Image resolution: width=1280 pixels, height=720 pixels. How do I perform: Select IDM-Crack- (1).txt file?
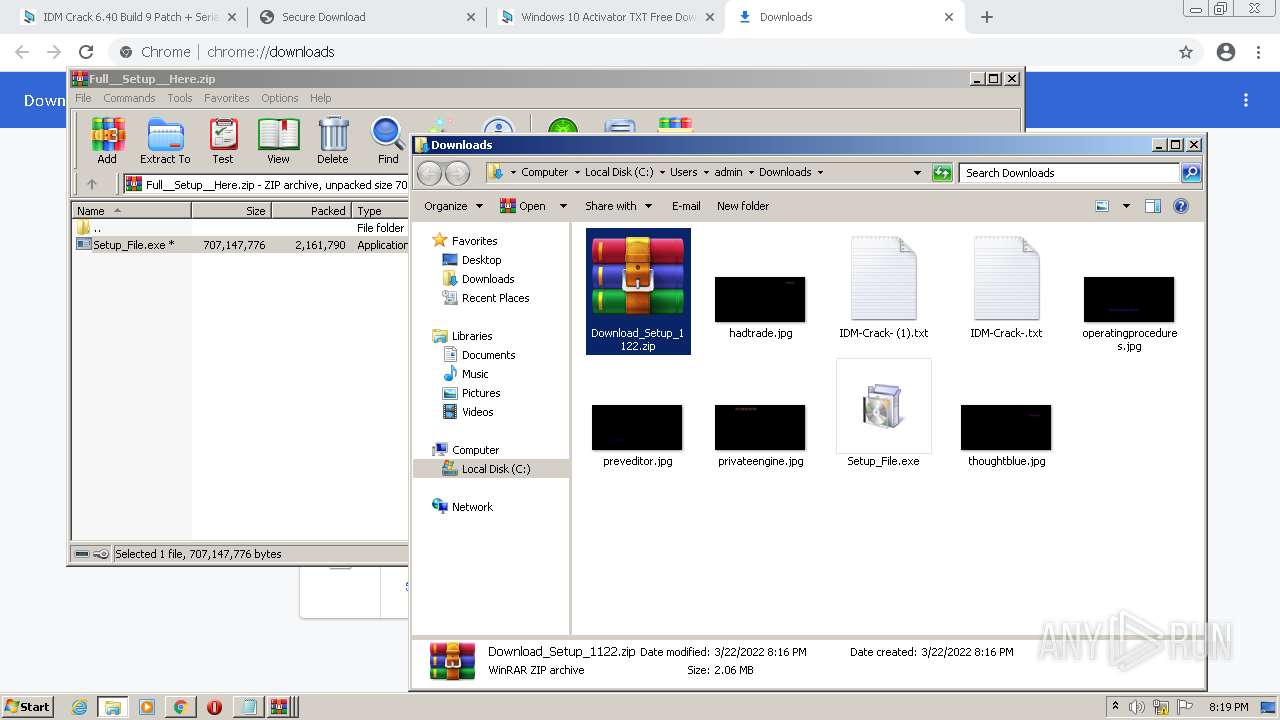(883, 288)
